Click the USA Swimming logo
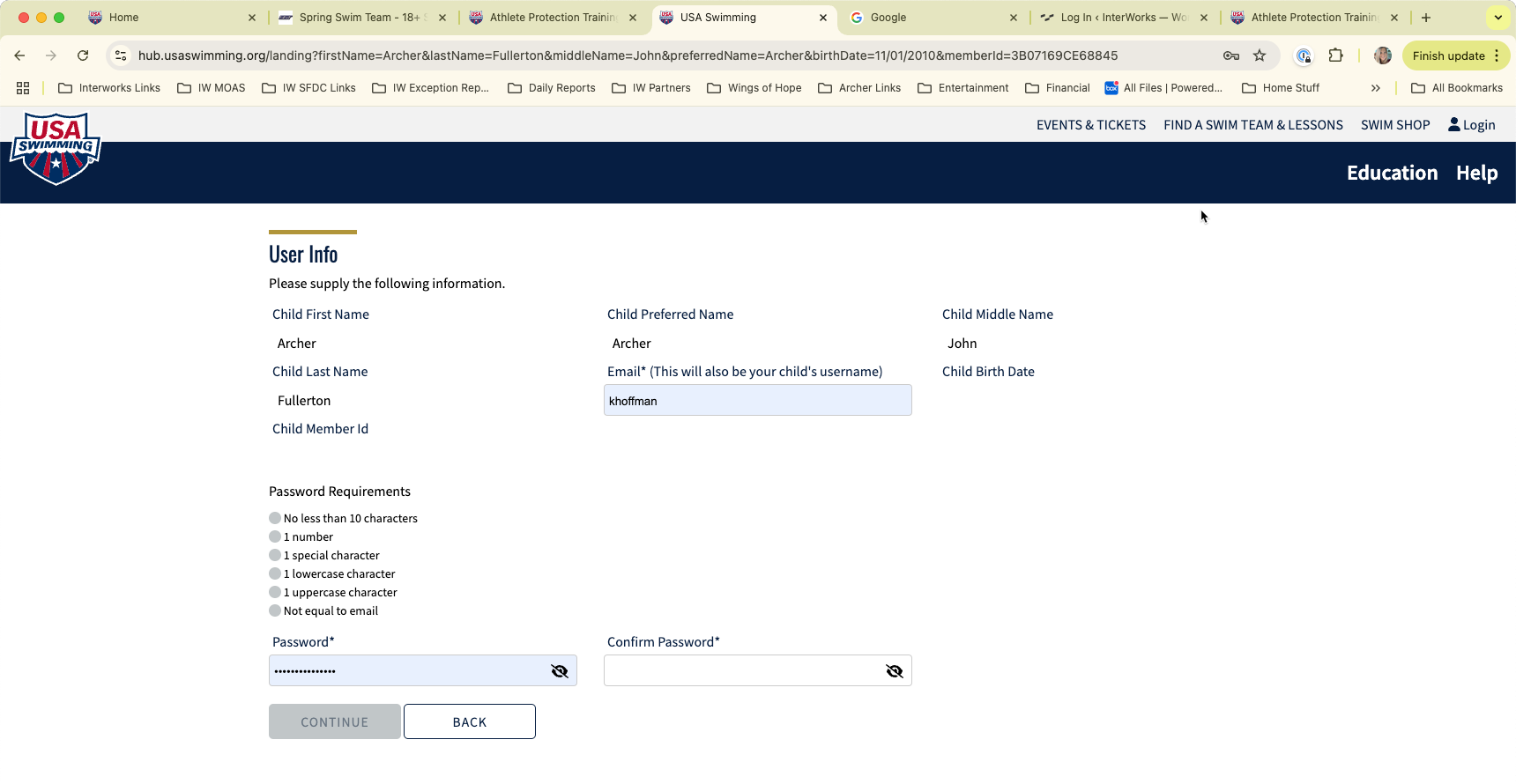Screen dimensions: 1516x784 click(56, 148)
